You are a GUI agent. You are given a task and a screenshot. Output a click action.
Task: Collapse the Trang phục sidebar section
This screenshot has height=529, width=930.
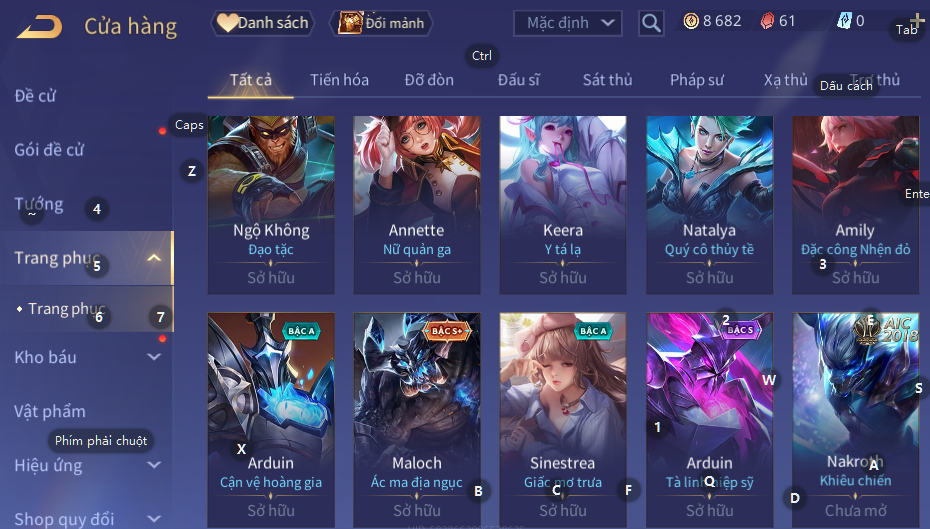point(154,258)
